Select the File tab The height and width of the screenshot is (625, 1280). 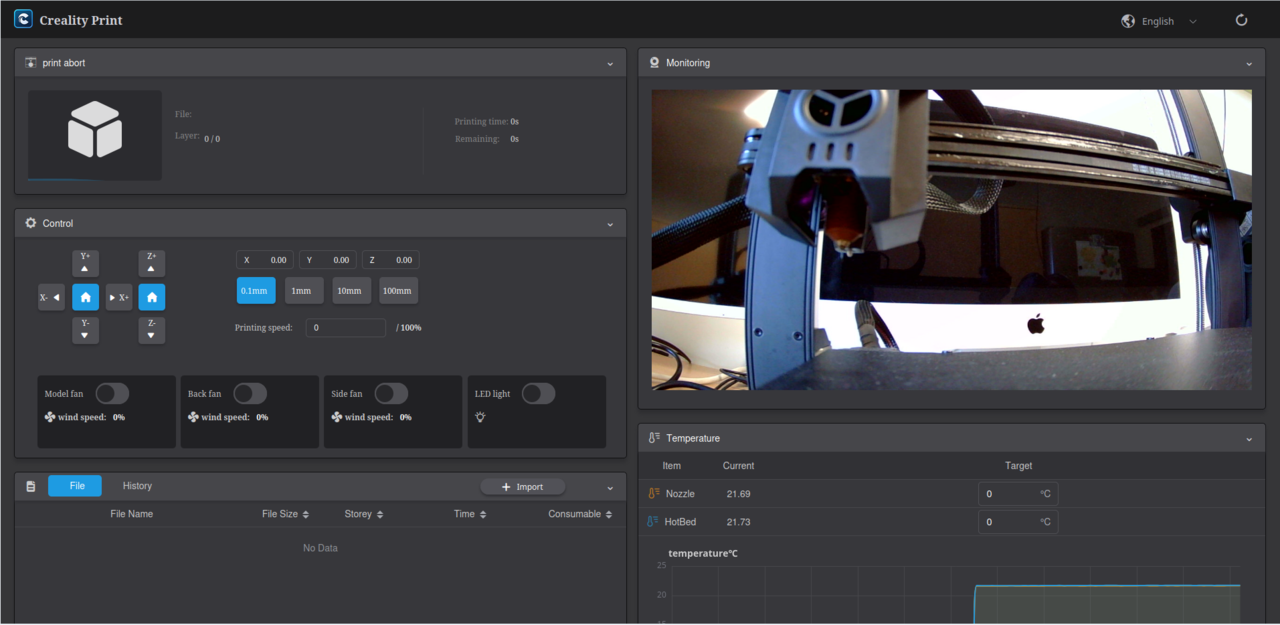click(75, 486)
